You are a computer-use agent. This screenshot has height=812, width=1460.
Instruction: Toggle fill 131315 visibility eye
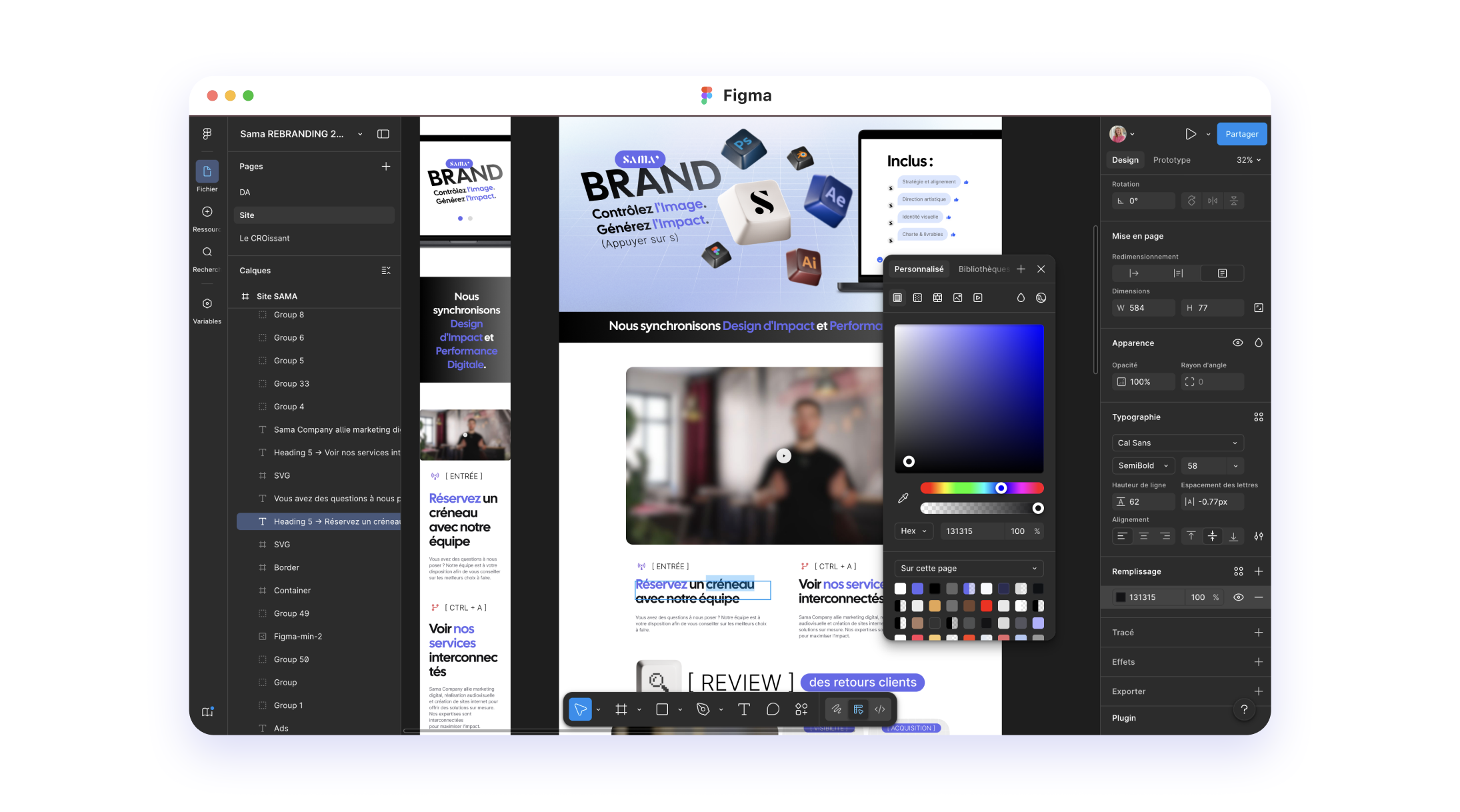(1238, 597)
